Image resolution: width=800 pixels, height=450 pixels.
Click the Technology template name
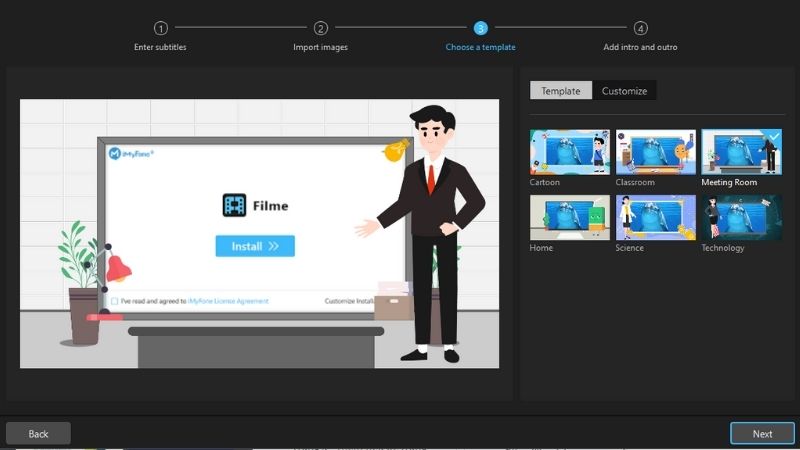click(722, 248)
